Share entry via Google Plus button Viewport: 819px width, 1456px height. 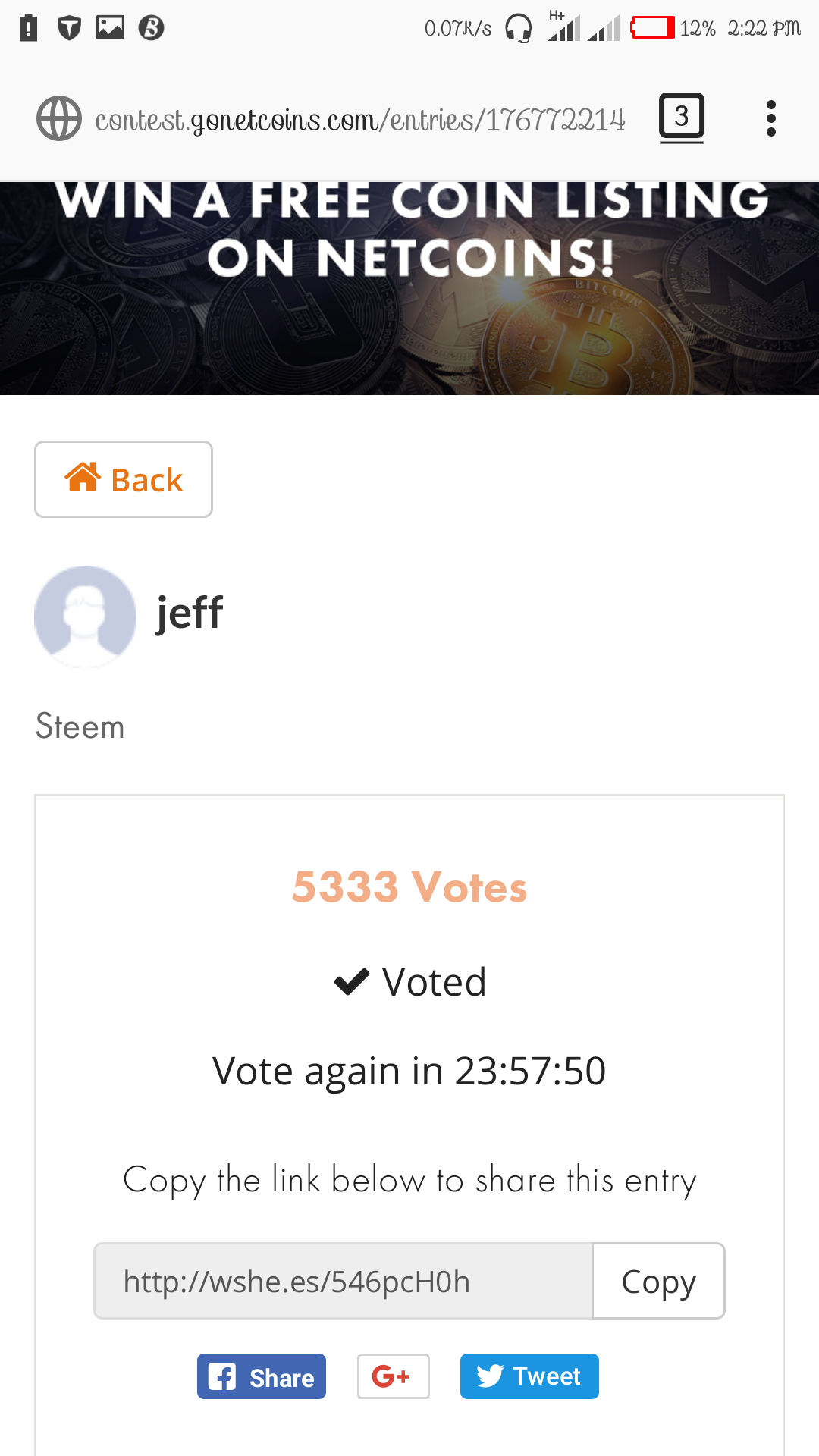(393, 1376)
